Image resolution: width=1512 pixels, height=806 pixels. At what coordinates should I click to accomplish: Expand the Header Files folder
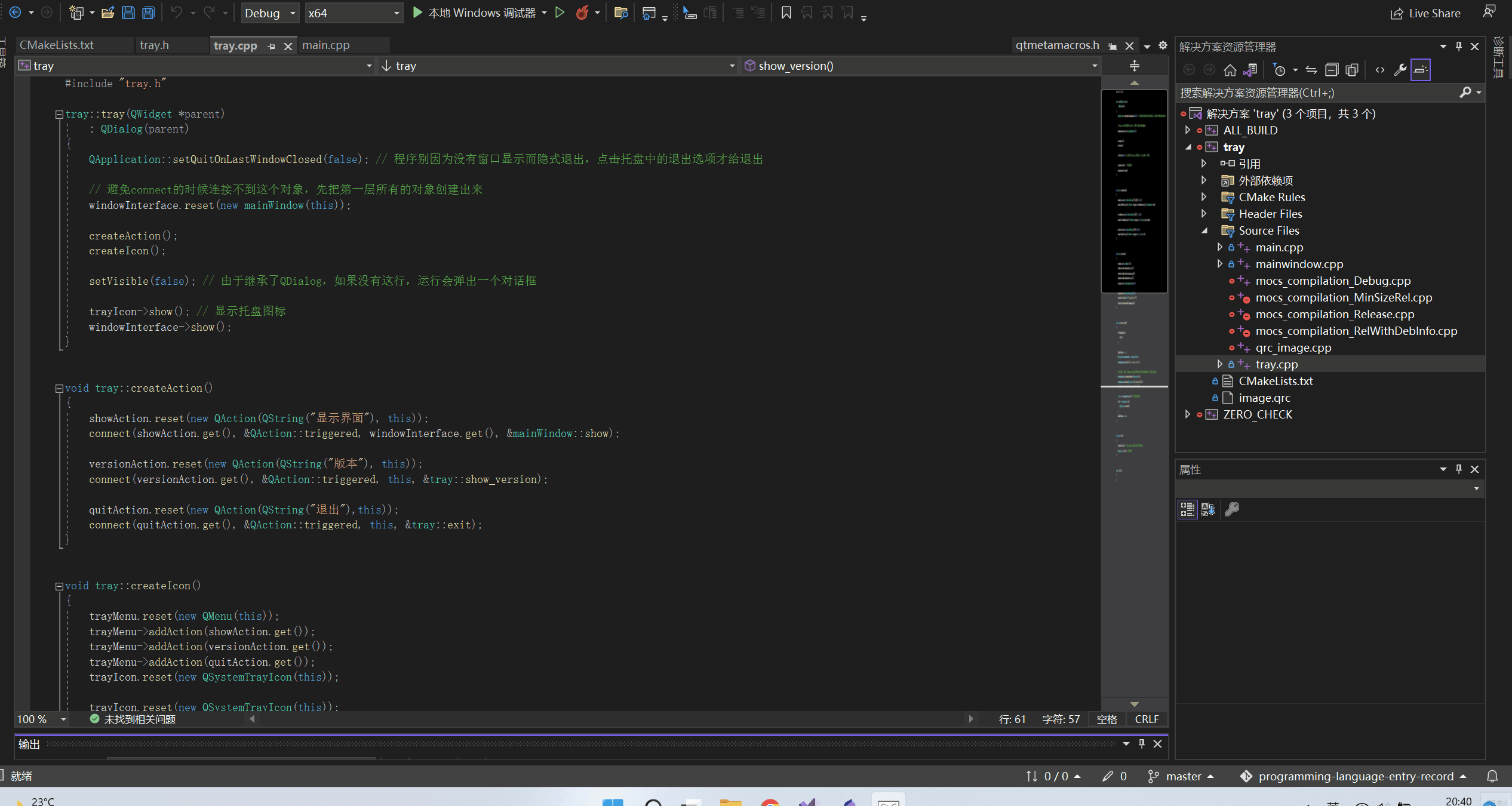[x=1204, y=214]
